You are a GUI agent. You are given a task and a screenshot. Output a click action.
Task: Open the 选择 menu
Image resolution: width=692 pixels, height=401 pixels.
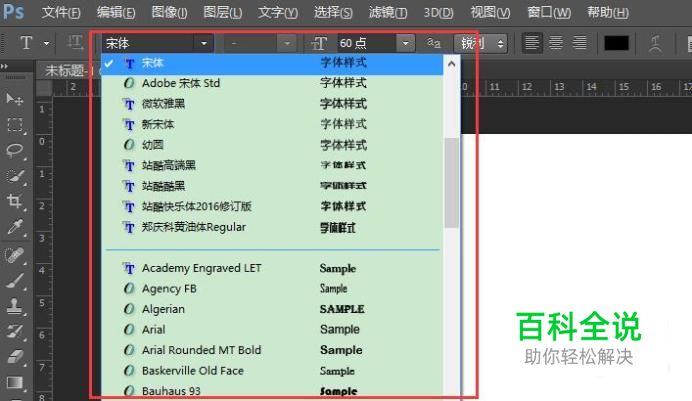pyautogui.click(x=333, y=12)
